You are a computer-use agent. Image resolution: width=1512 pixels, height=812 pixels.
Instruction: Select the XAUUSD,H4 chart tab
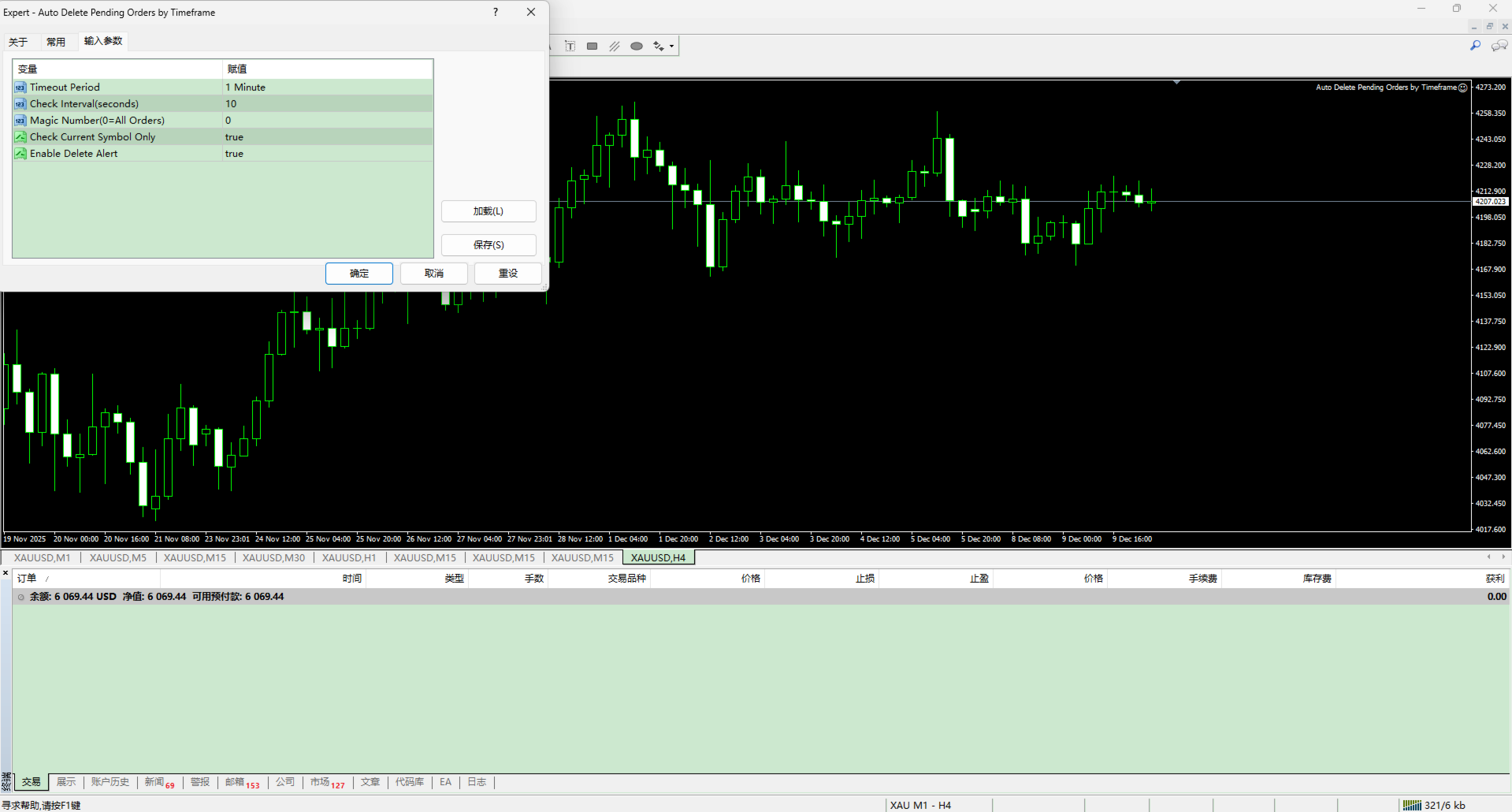click(658, 557)
